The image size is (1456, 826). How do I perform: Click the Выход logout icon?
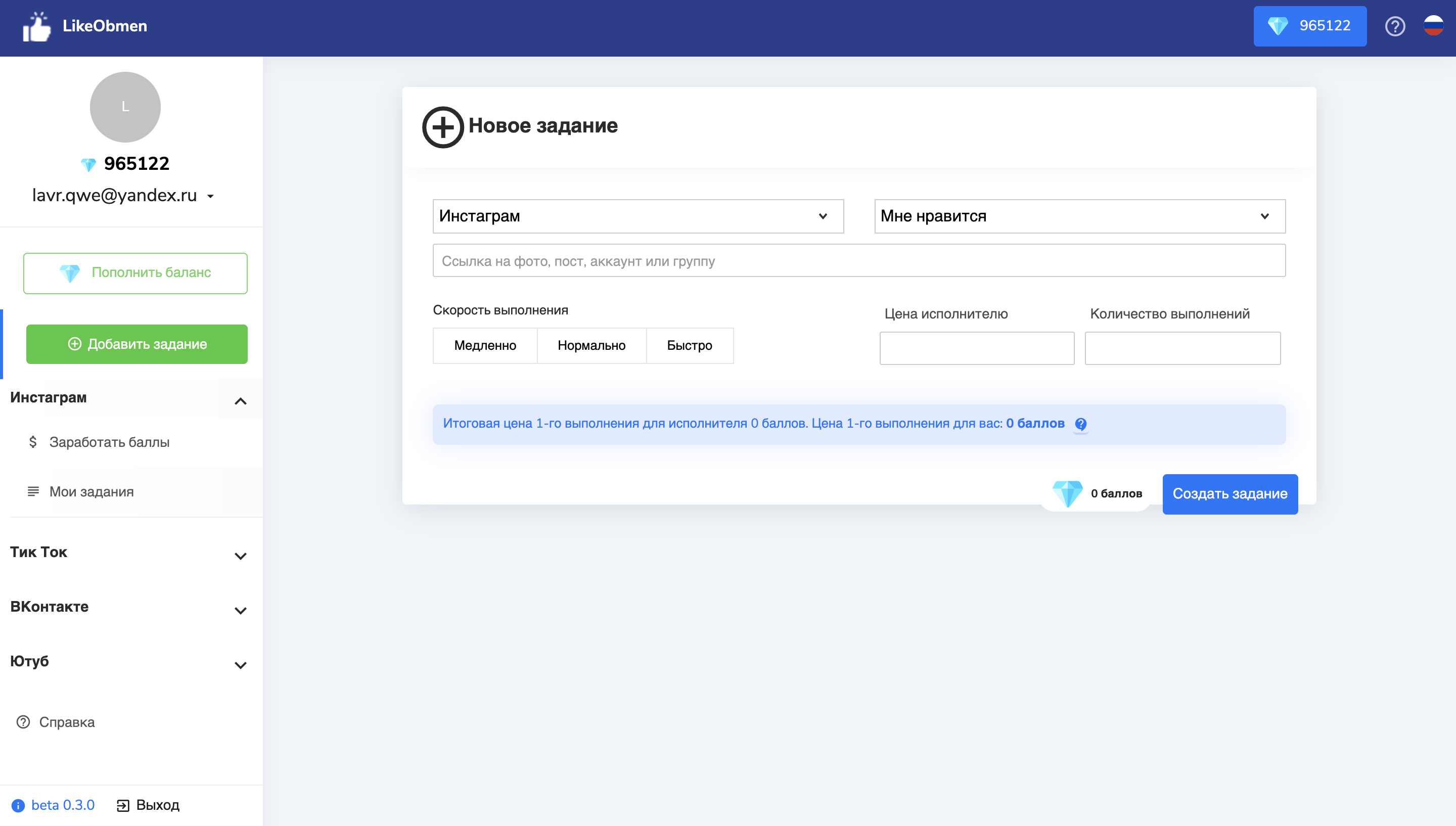pyautogui.click(x=123, y=806)
